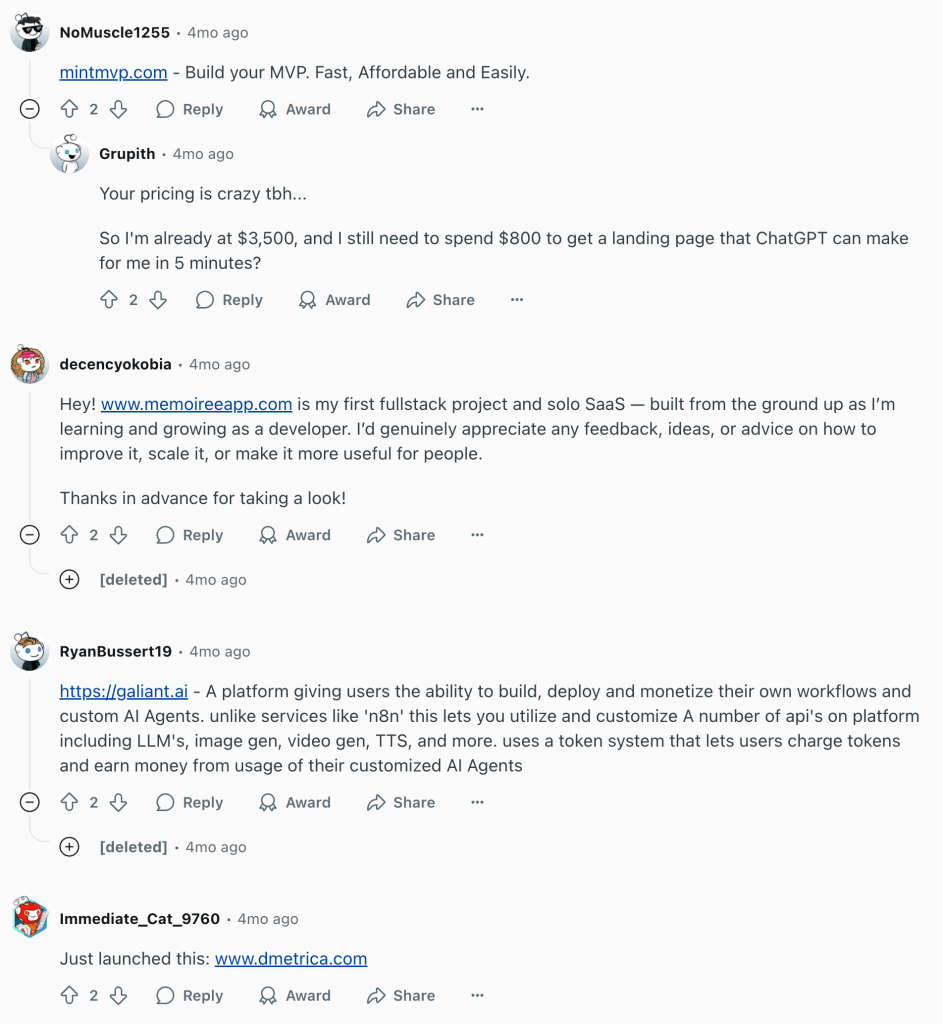Open more options on Immediate_Cat_9760's comment
The height and width of the screenshot is (1024, 943).
pyautogui.click(x=477, y=995)
